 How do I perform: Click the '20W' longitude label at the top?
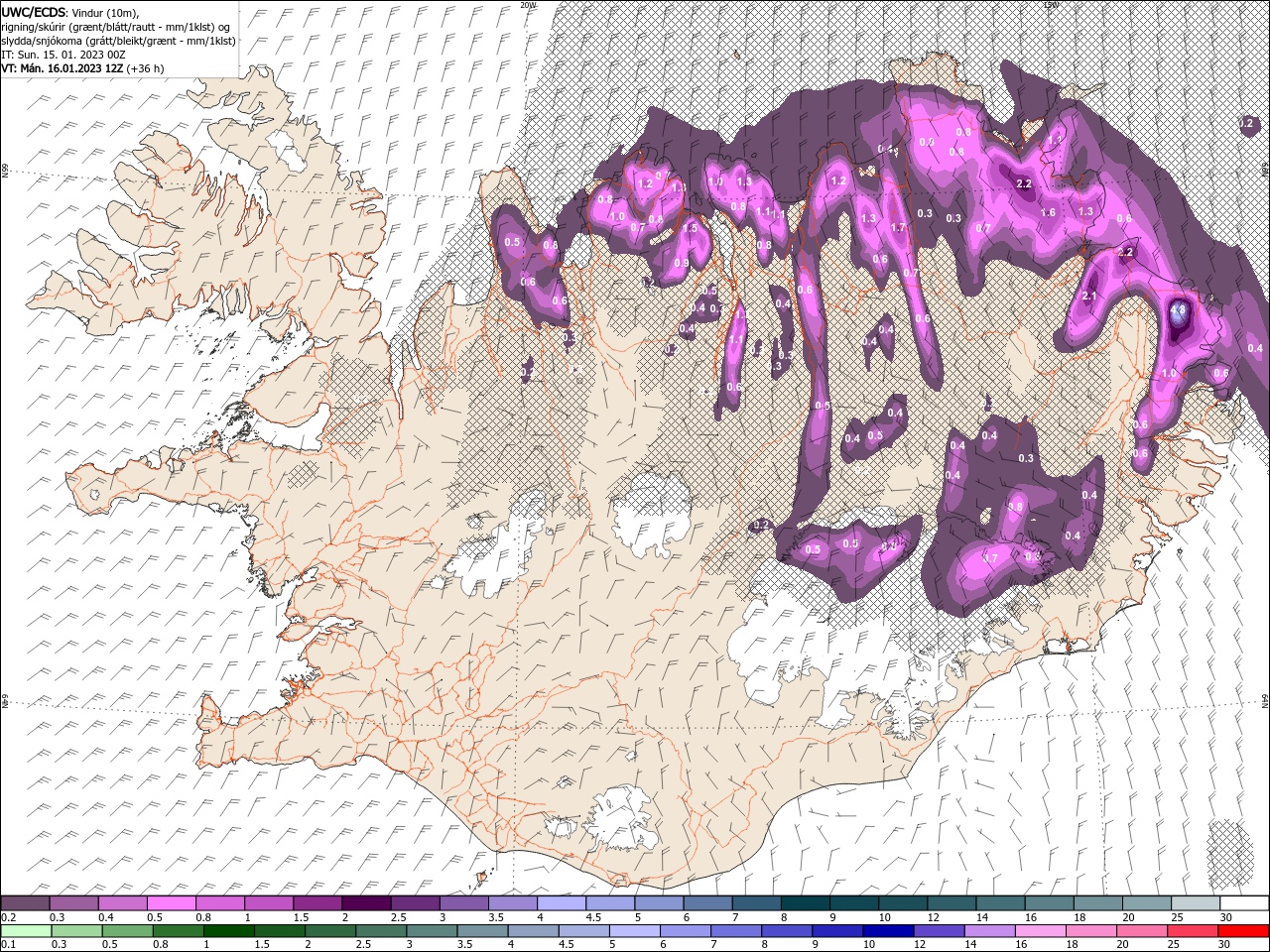[x=528, y=5]
